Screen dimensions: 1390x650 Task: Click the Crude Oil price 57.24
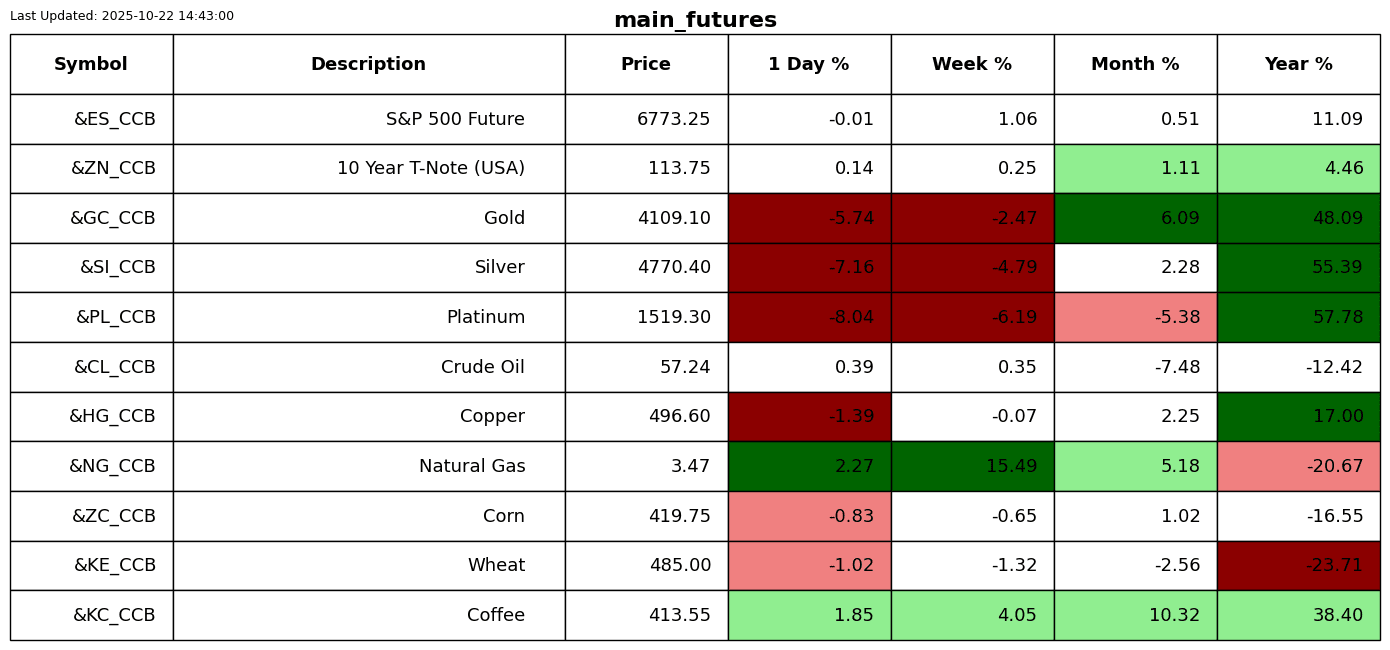[x=685, y=367]
